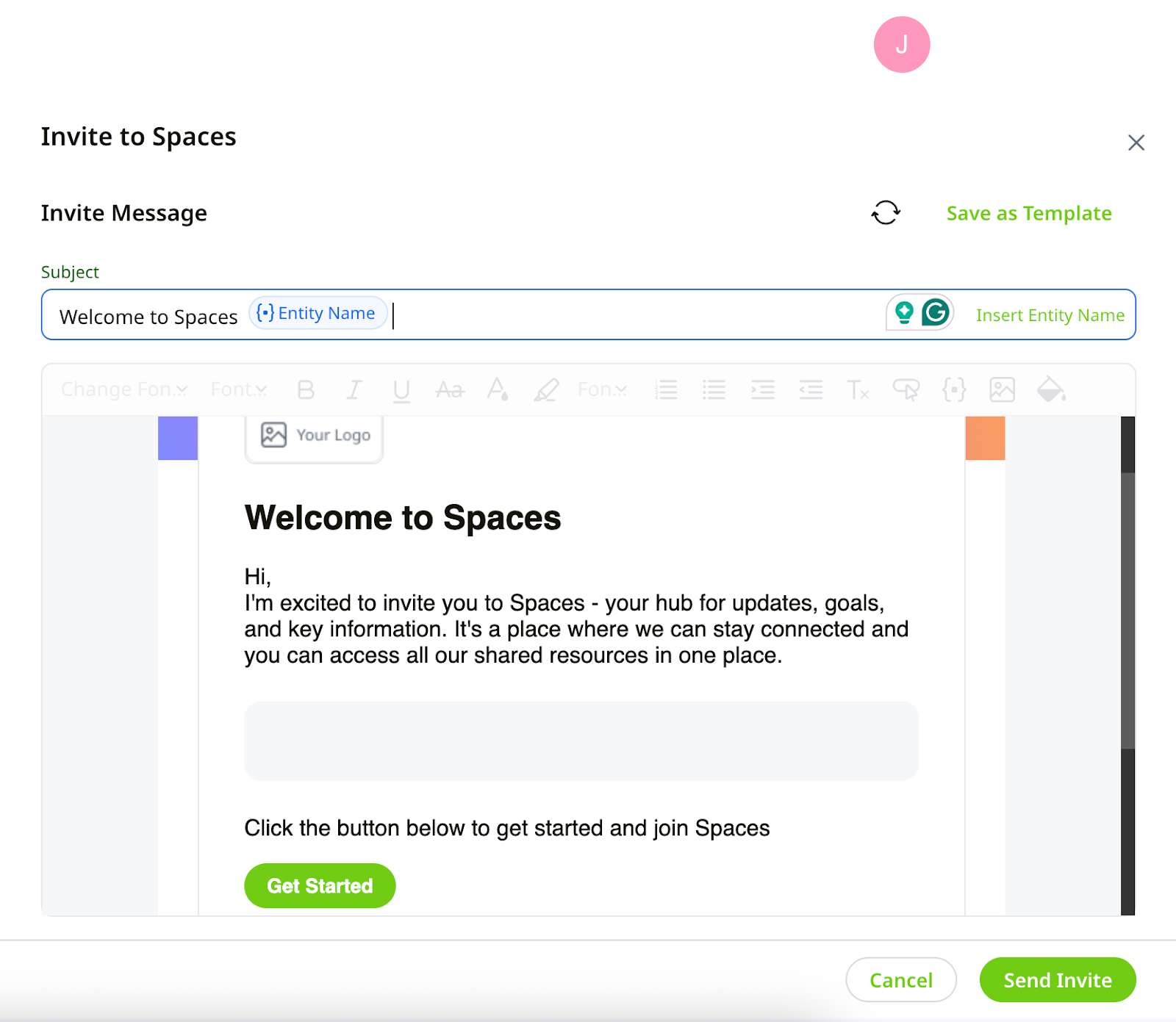Screen dimensions: 1176x1022
Task: Select the highlight marker tool
Action: (x=546, y=389)
